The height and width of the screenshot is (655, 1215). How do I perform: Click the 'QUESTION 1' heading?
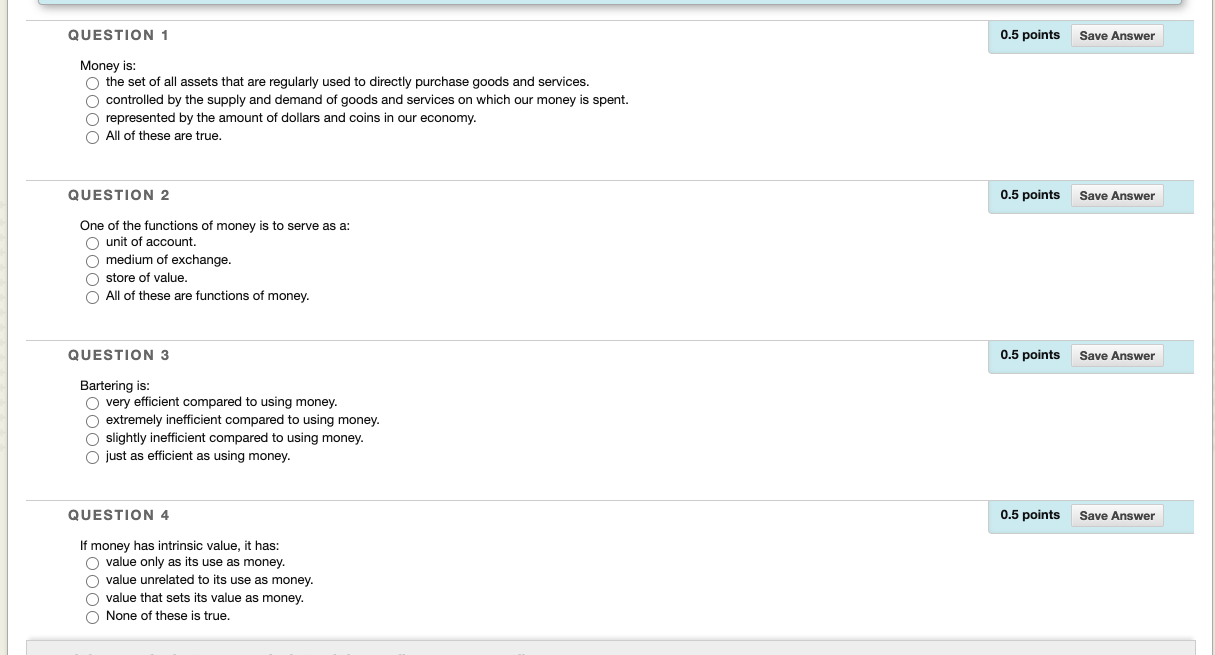118,35
